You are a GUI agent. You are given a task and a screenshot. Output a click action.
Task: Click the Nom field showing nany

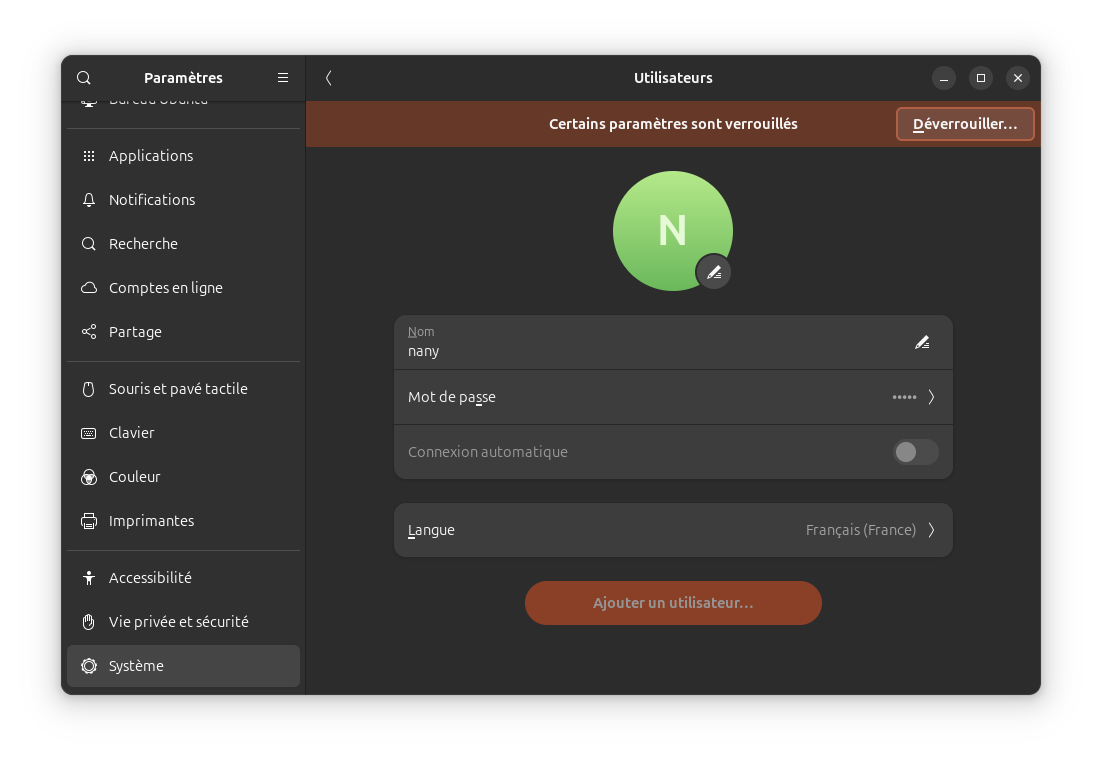pyautogui.click(x=673, y=342)
